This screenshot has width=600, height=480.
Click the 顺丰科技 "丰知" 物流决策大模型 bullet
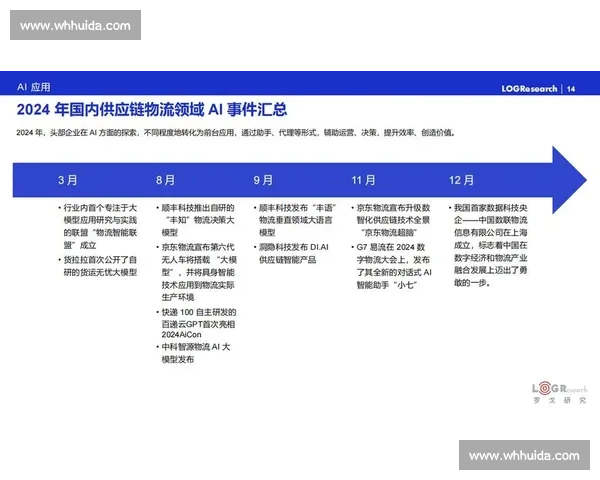pos(195,220)
